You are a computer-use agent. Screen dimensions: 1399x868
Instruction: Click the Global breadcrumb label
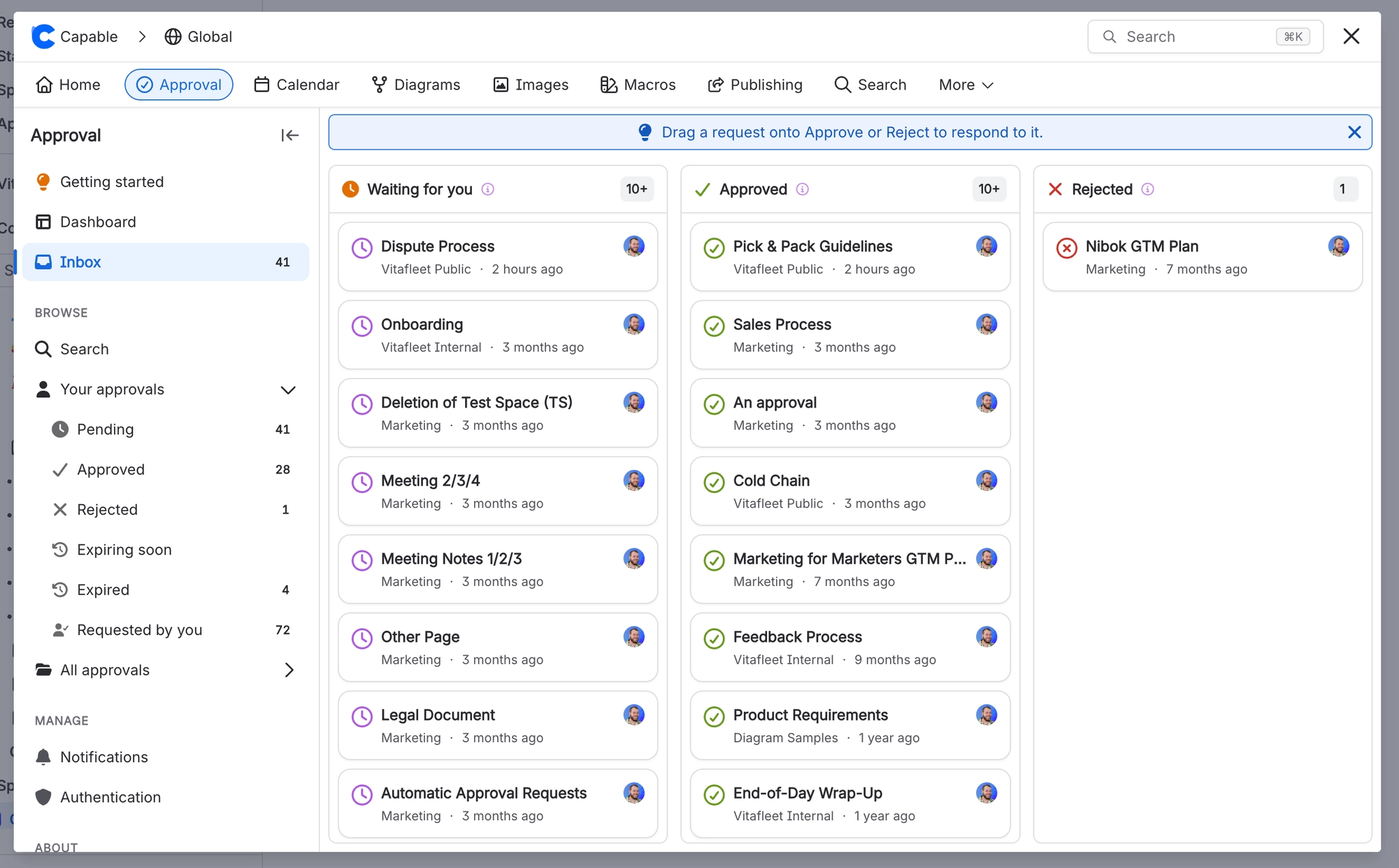tap(210, 36)
